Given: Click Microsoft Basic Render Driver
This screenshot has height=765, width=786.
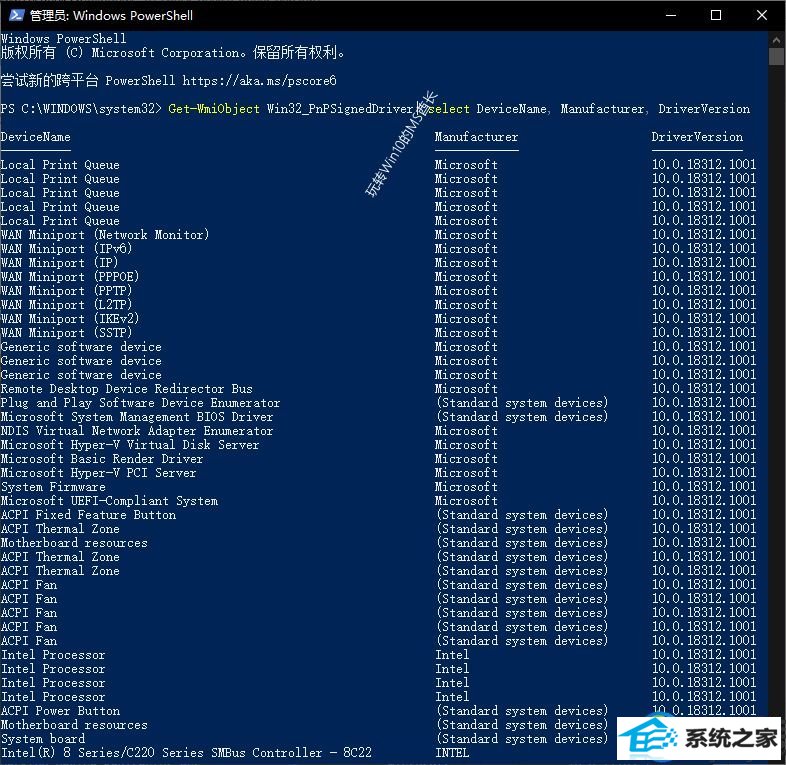Looking at the screenshot, I should pos(102,459).
